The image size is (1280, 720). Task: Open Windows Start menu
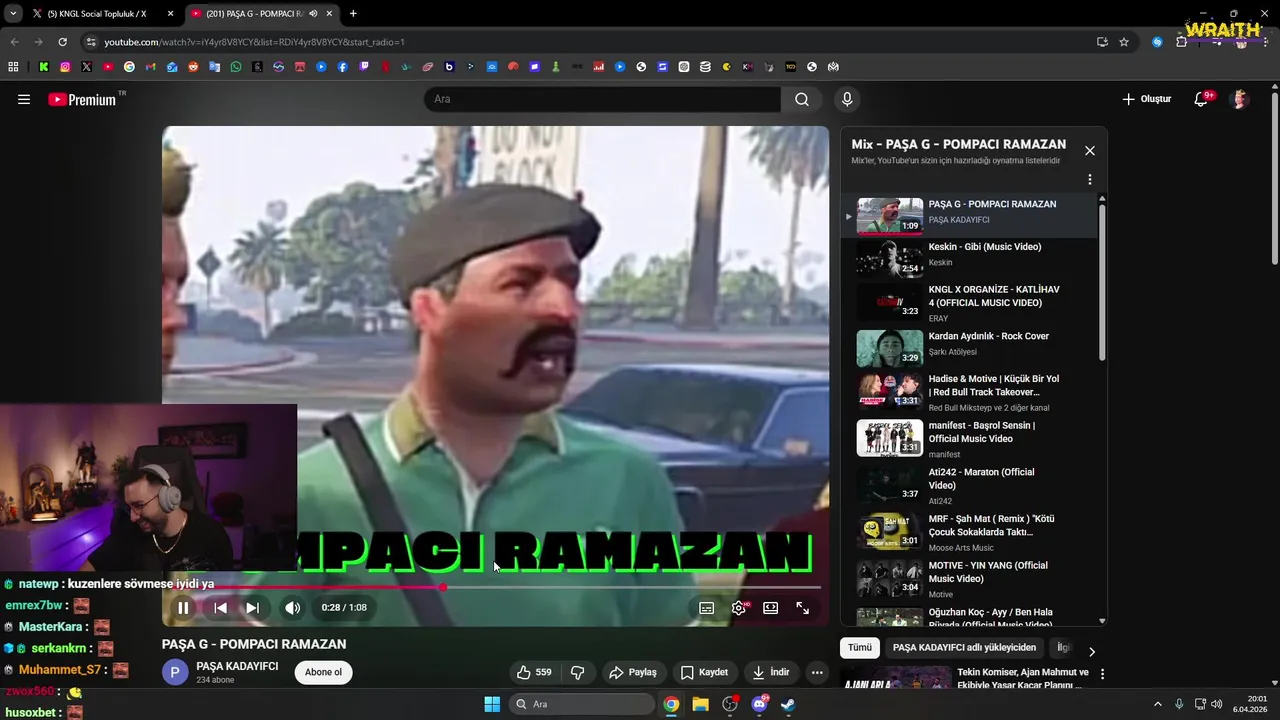coord(492,704)
